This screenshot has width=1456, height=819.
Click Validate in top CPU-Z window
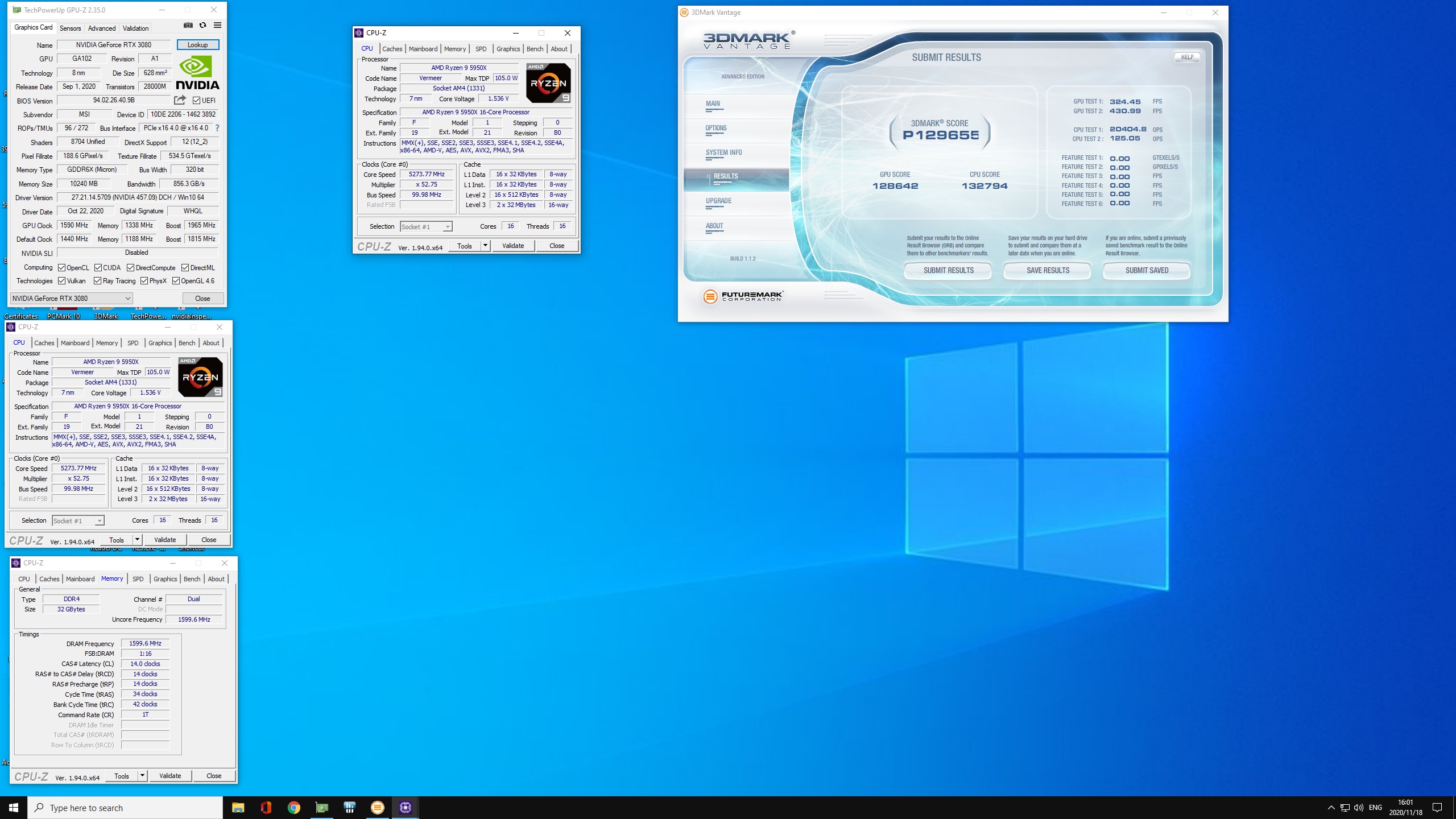tap(513, 246)
